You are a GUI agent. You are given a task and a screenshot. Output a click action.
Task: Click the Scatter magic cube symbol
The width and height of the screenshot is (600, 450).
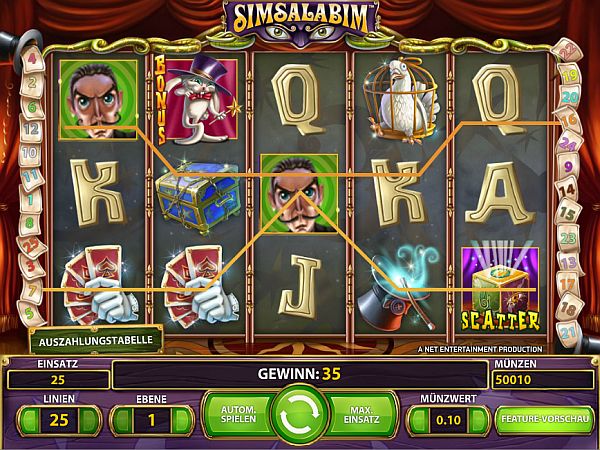[x=500, y=289]
